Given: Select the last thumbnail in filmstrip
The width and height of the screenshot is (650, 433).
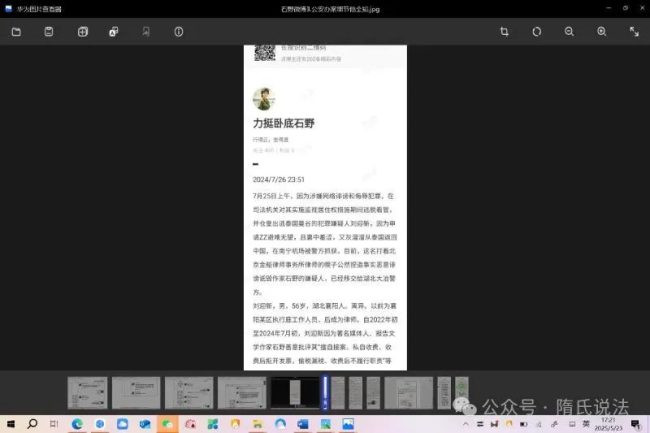Looking at the screenshot, I should click(461, 392).
